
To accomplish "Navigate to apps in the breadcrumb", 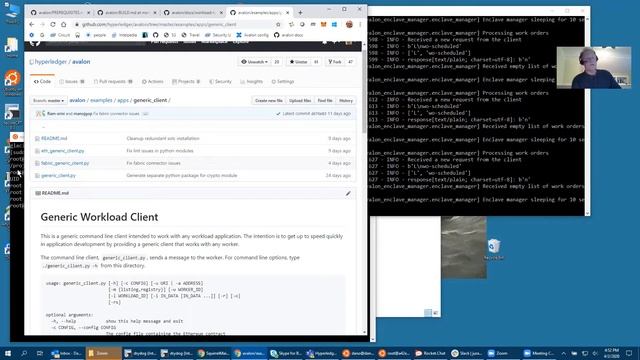I will (x=123, y=100).
